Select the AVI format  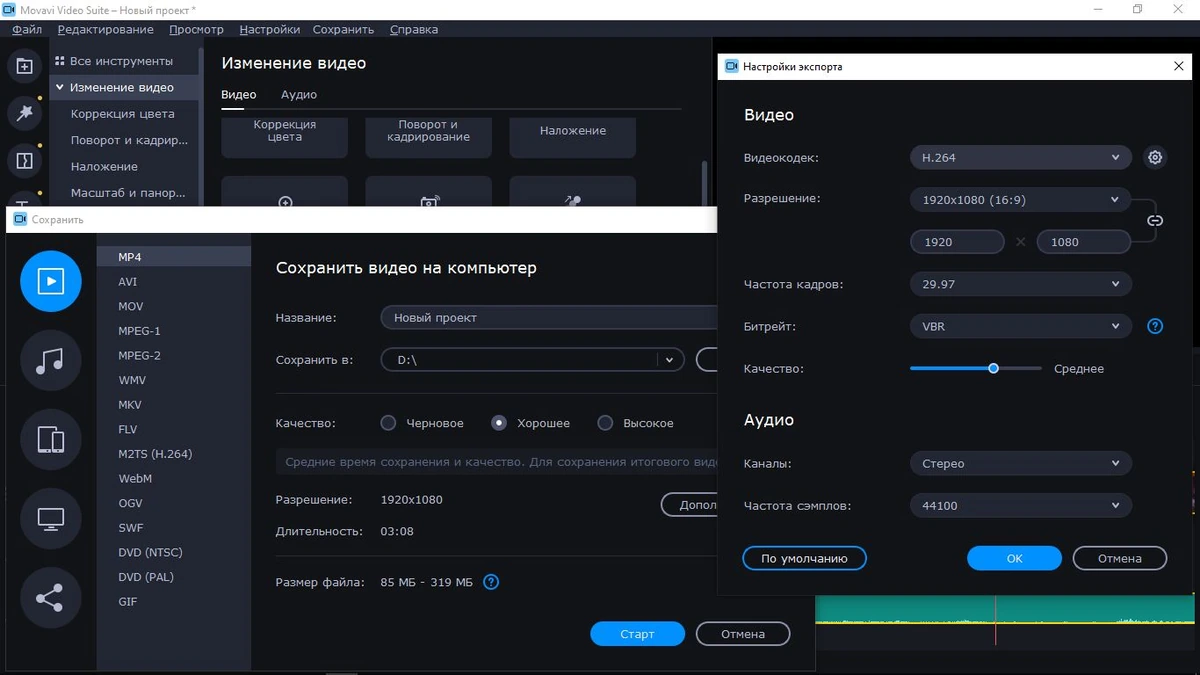[174, 282]
